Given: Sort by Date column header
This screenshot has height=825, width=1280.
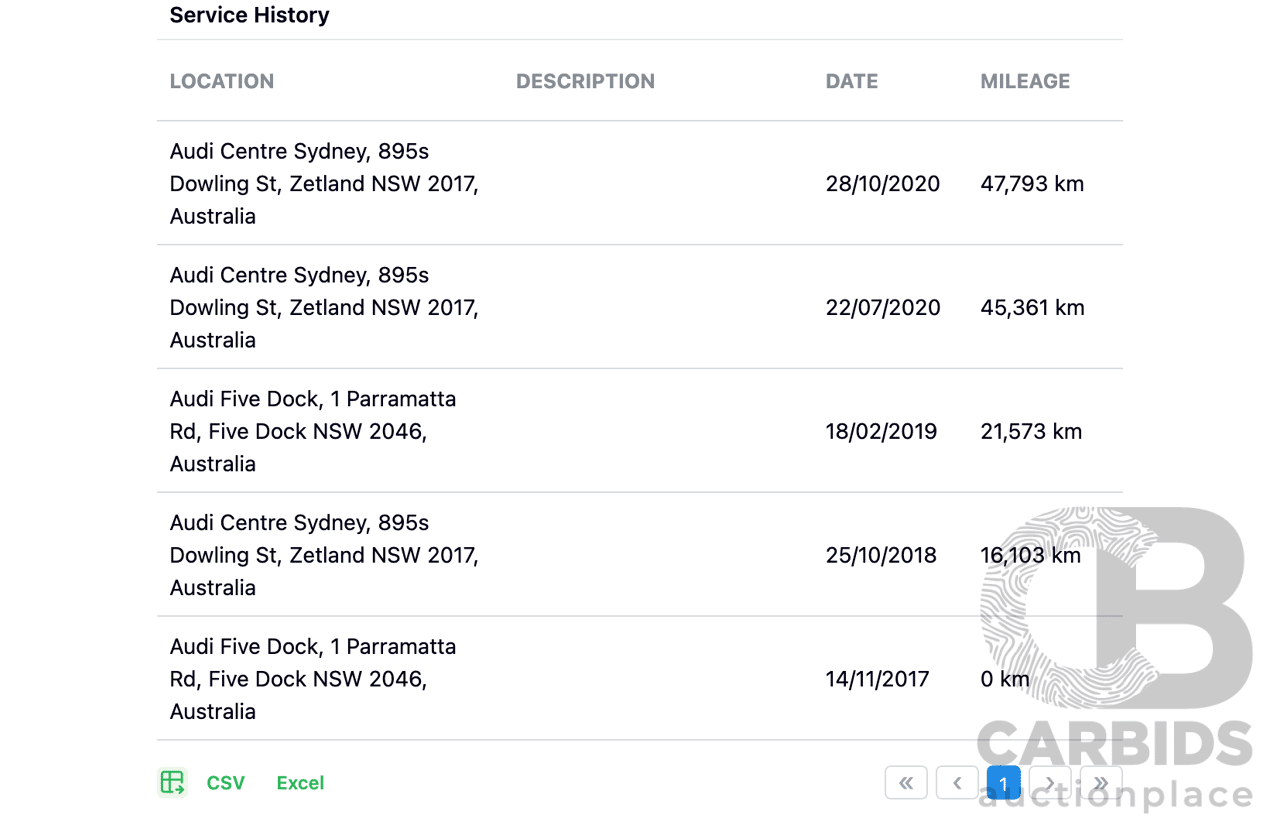Looking at the screenshot, I should coord(852,81).
